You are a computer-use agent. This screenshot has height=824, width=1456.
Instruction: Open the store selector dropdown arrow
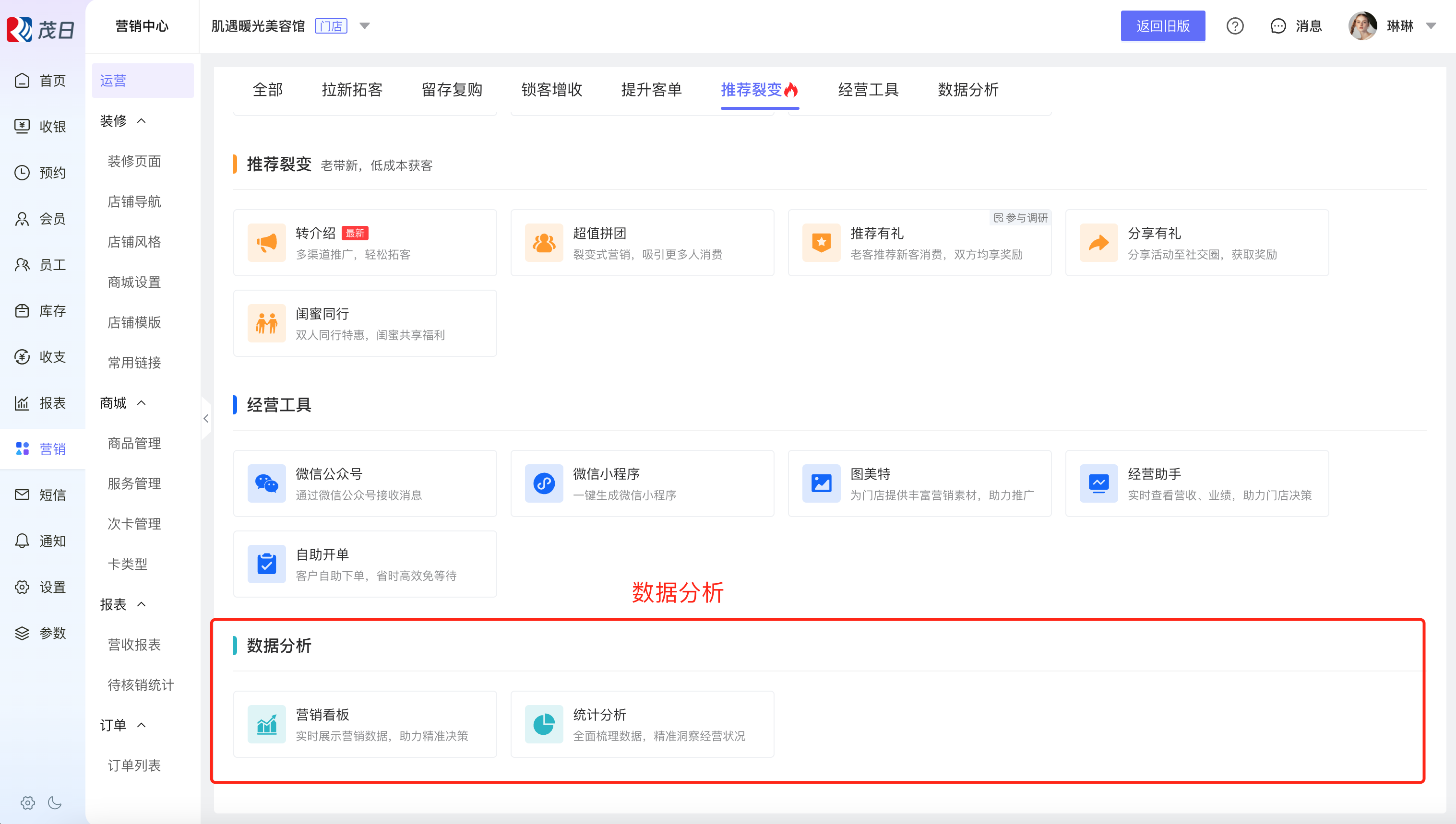pos(365,26)
